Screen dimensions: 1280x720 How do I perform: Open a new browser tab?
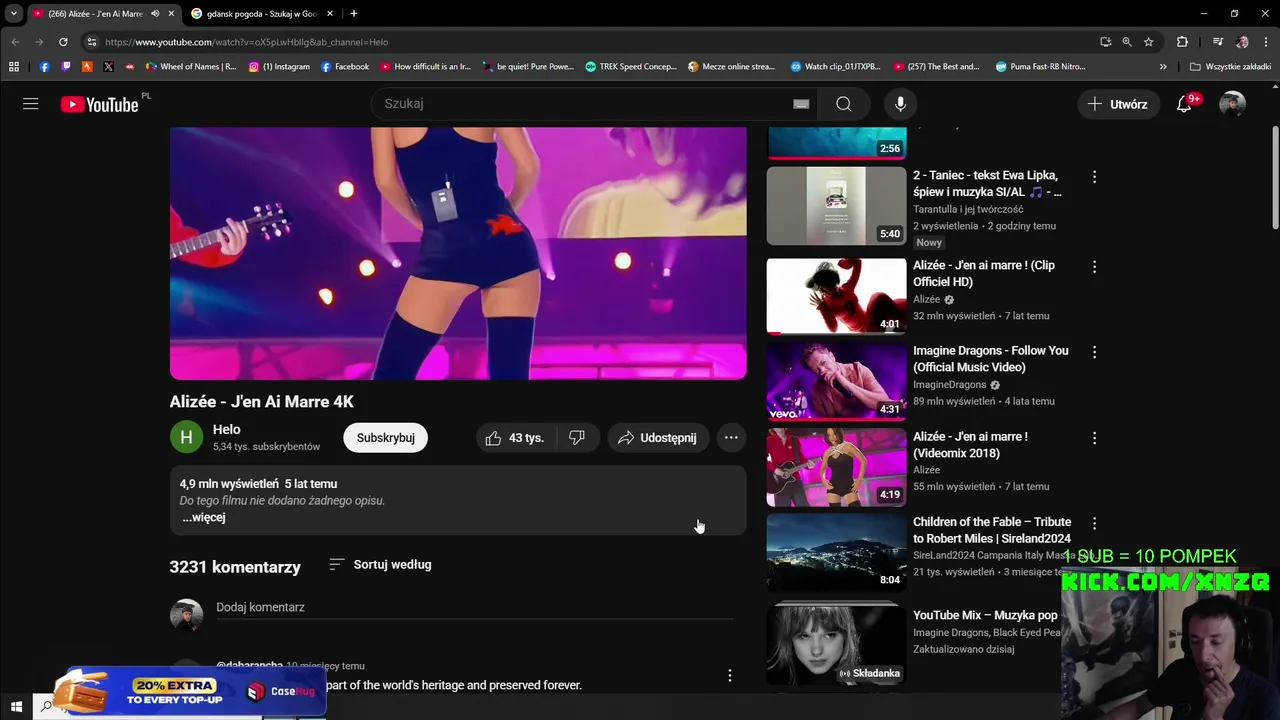tap(354, 14)
